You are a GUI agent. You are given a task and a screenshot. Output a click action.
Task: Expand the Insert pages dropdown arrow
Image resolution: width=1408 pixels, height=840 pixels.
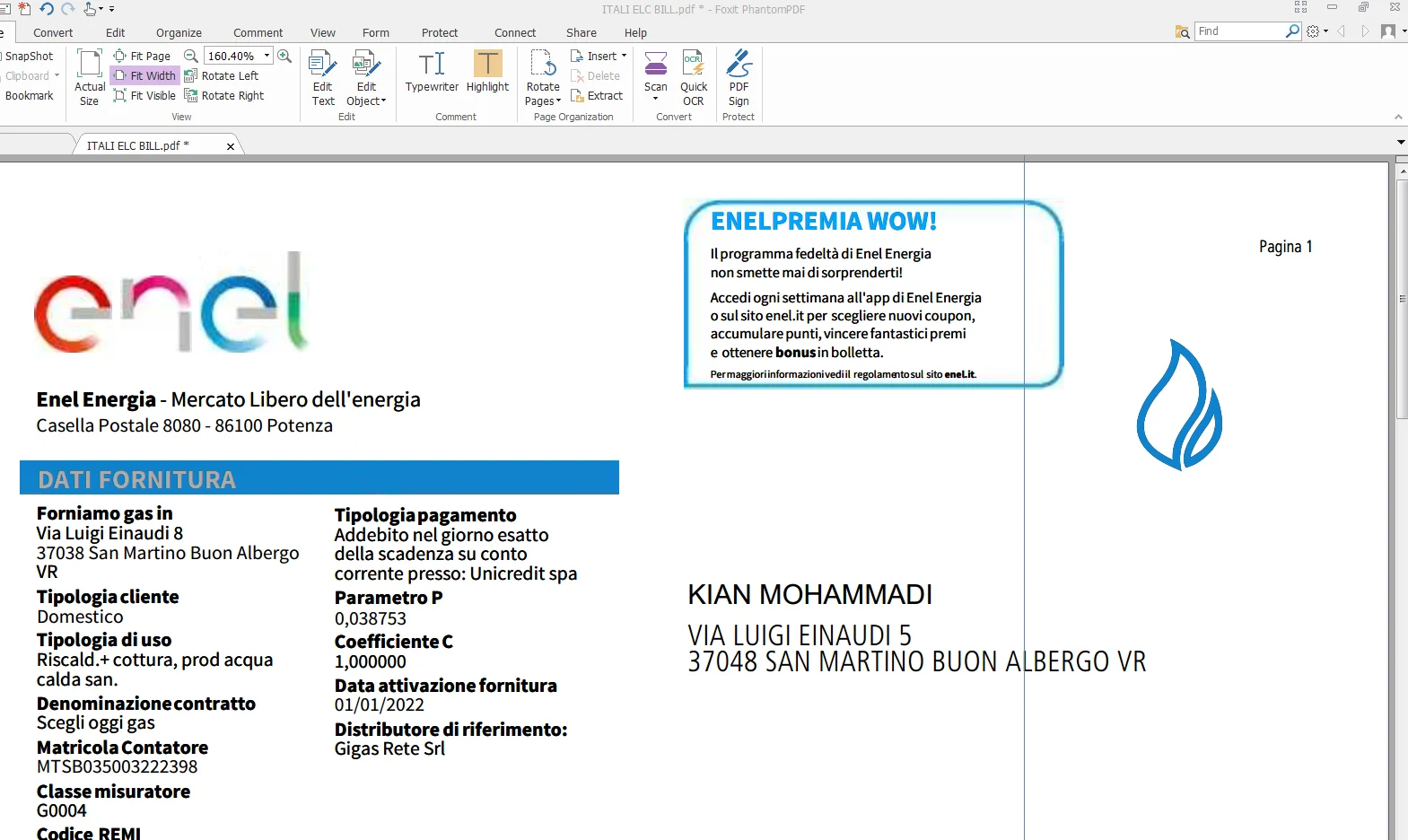(625, 56)
